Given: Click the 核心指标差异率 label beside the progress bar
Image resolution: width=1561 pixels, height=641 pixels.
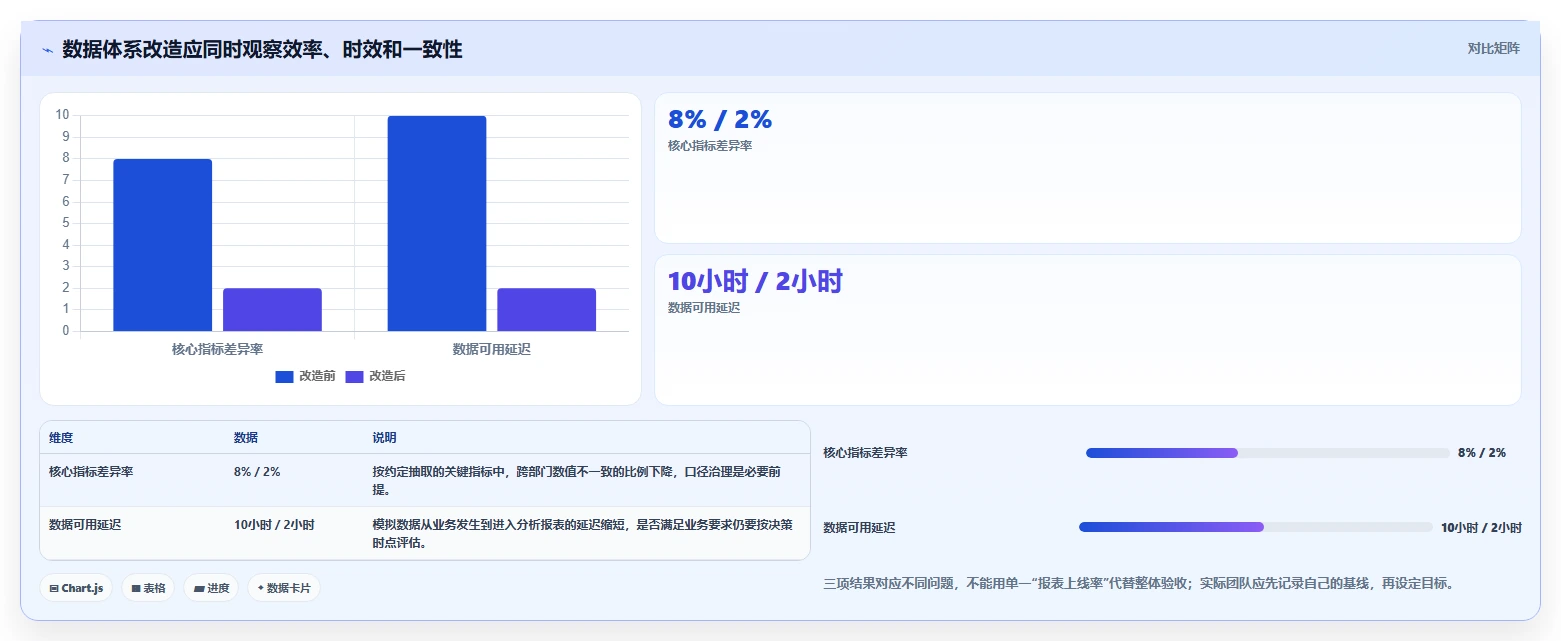Looking at the screenshot, I should [x=865, y=453].
